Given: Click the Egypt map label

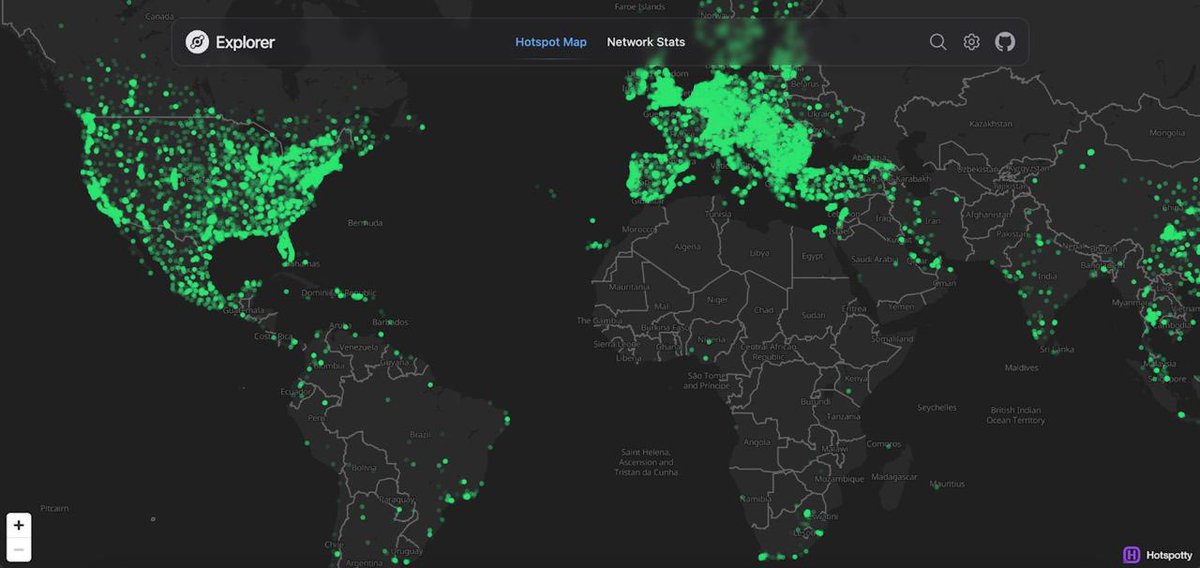Looking at the screenshot, I should (x=812, y=256).
